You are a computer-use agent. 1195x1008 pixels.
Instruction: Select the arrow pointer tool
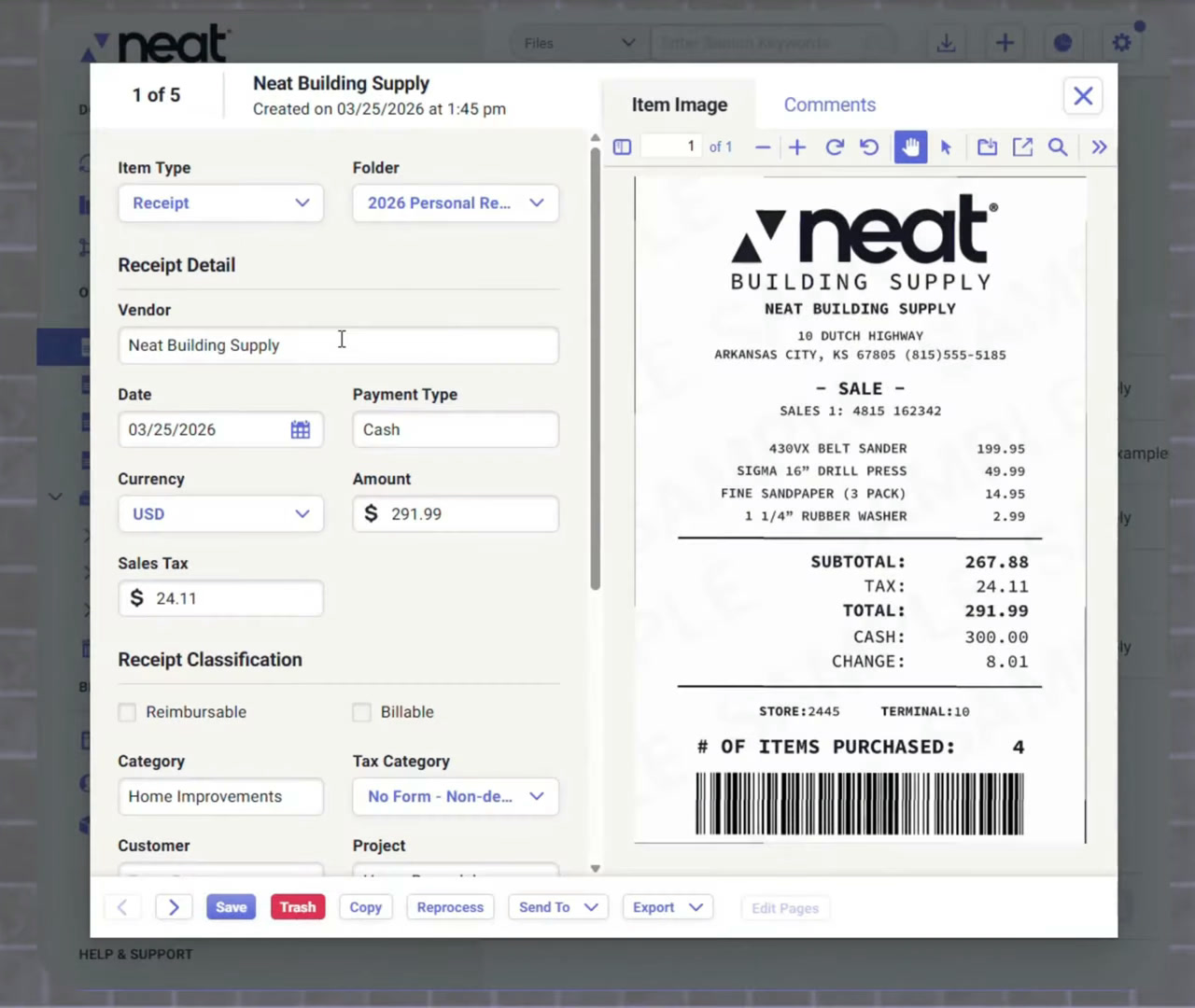pyautogui.click(x=946, y=147)
